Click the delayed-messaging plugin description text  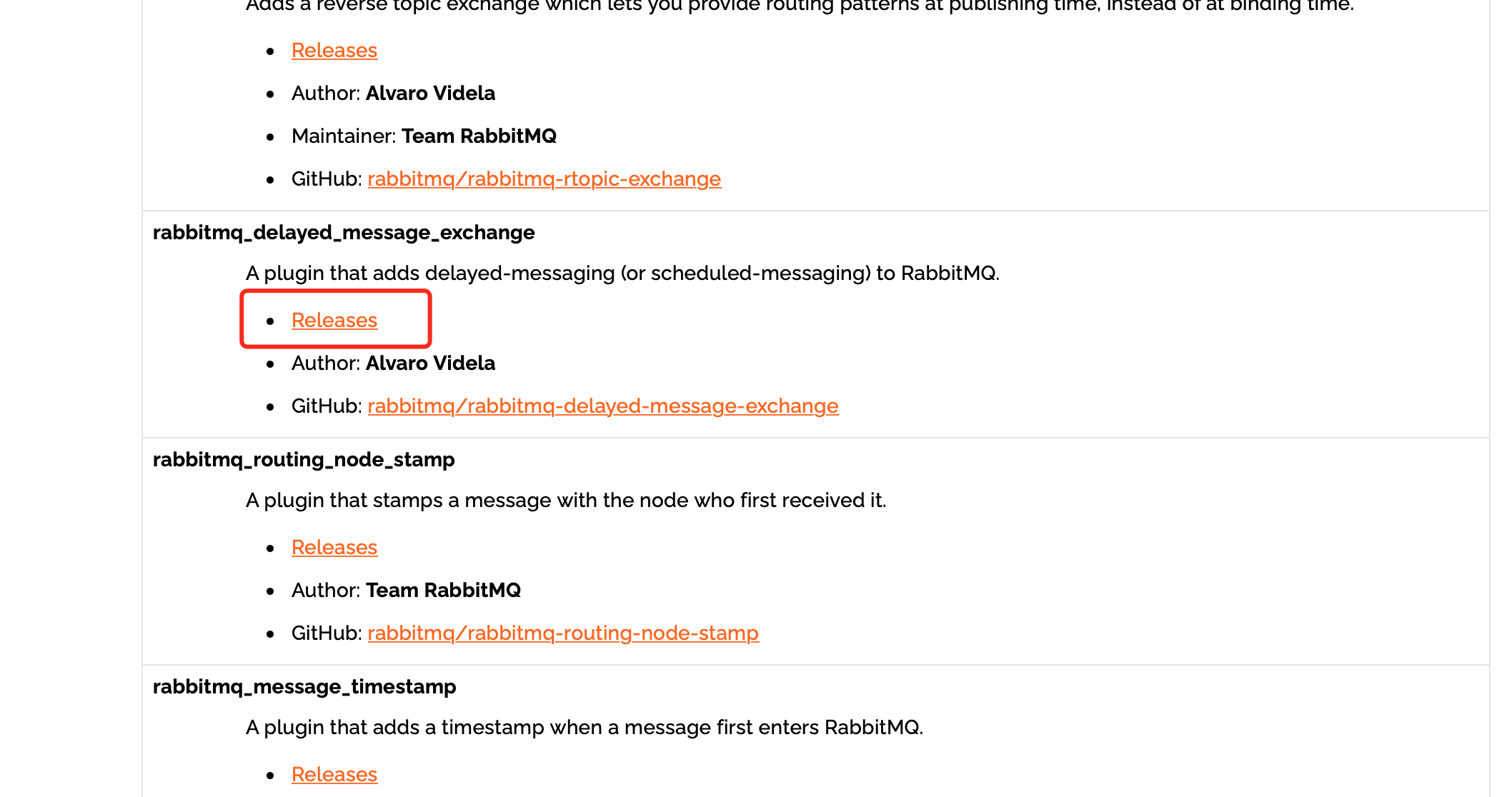(622, 274)
